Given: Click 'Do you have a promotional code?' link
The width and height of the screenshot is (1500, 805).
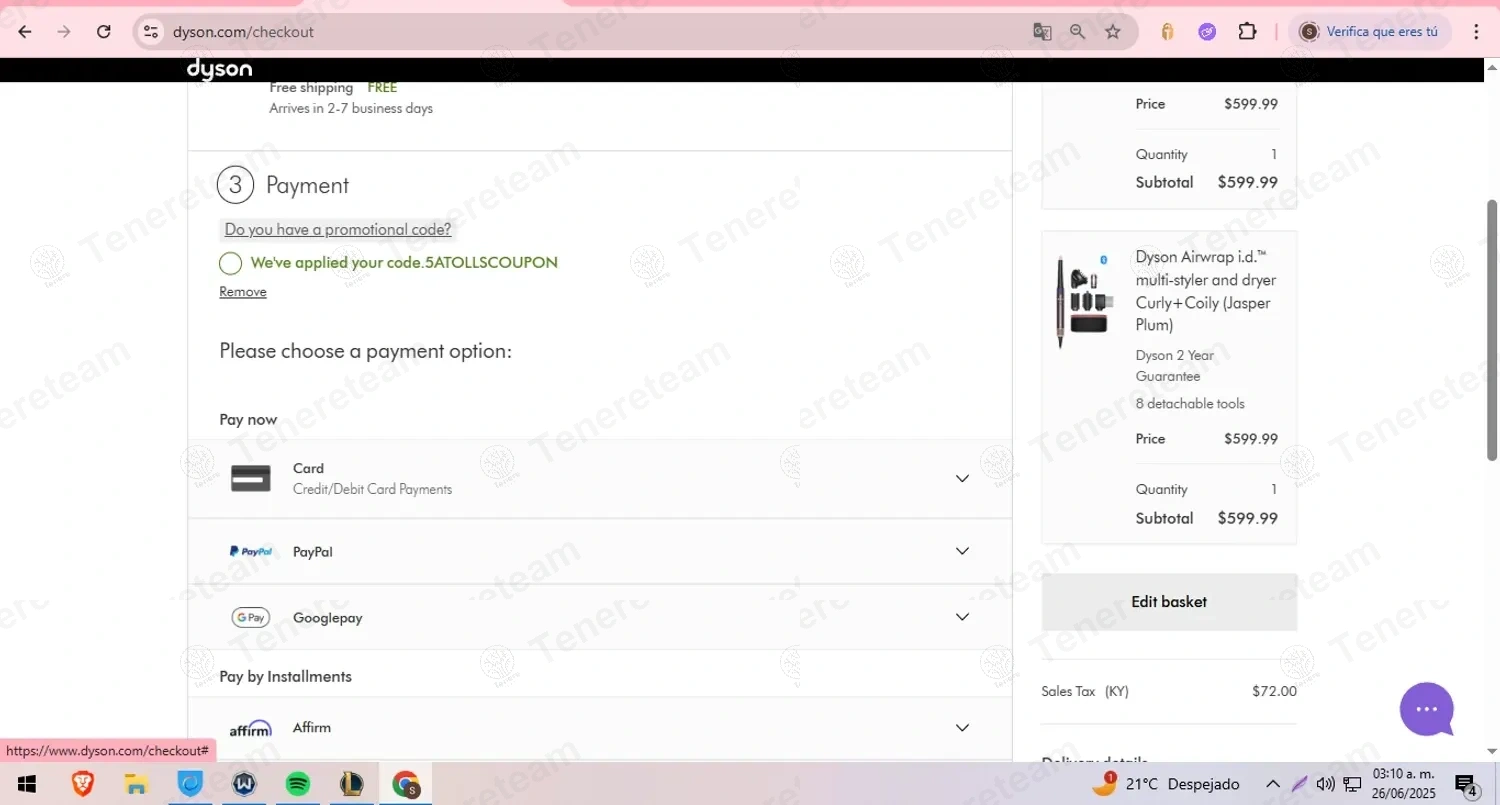Looking at the screenshot, I should [338, 230].
